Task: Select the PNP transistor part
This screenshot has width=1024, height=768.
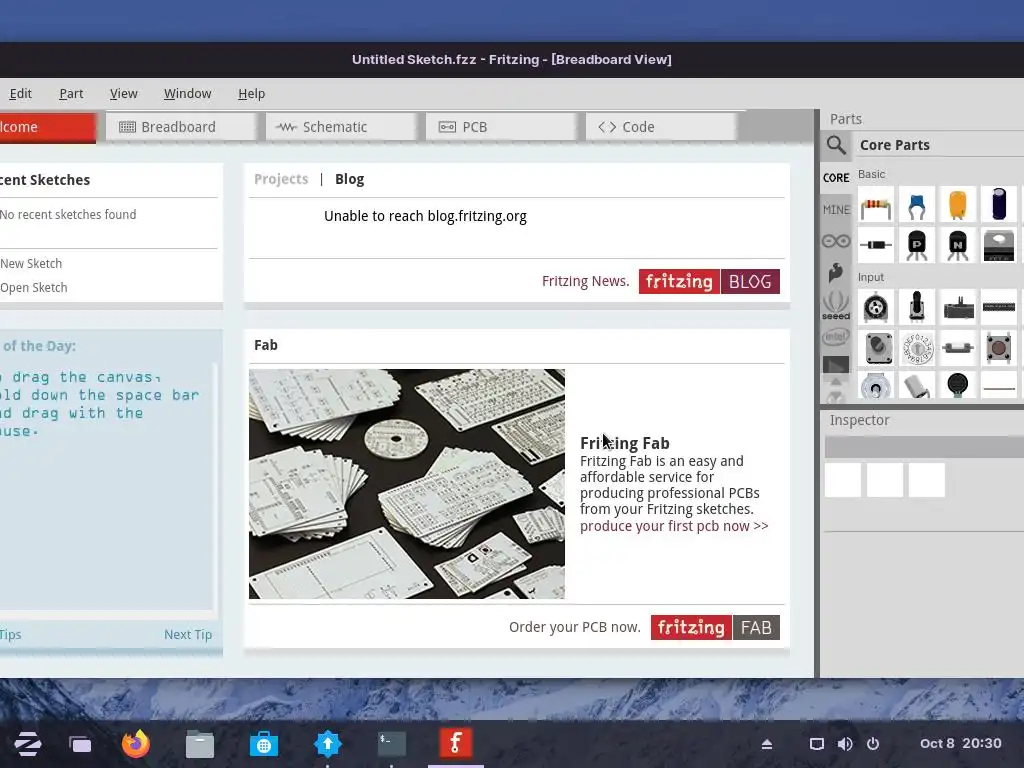Action: point(917,245)
